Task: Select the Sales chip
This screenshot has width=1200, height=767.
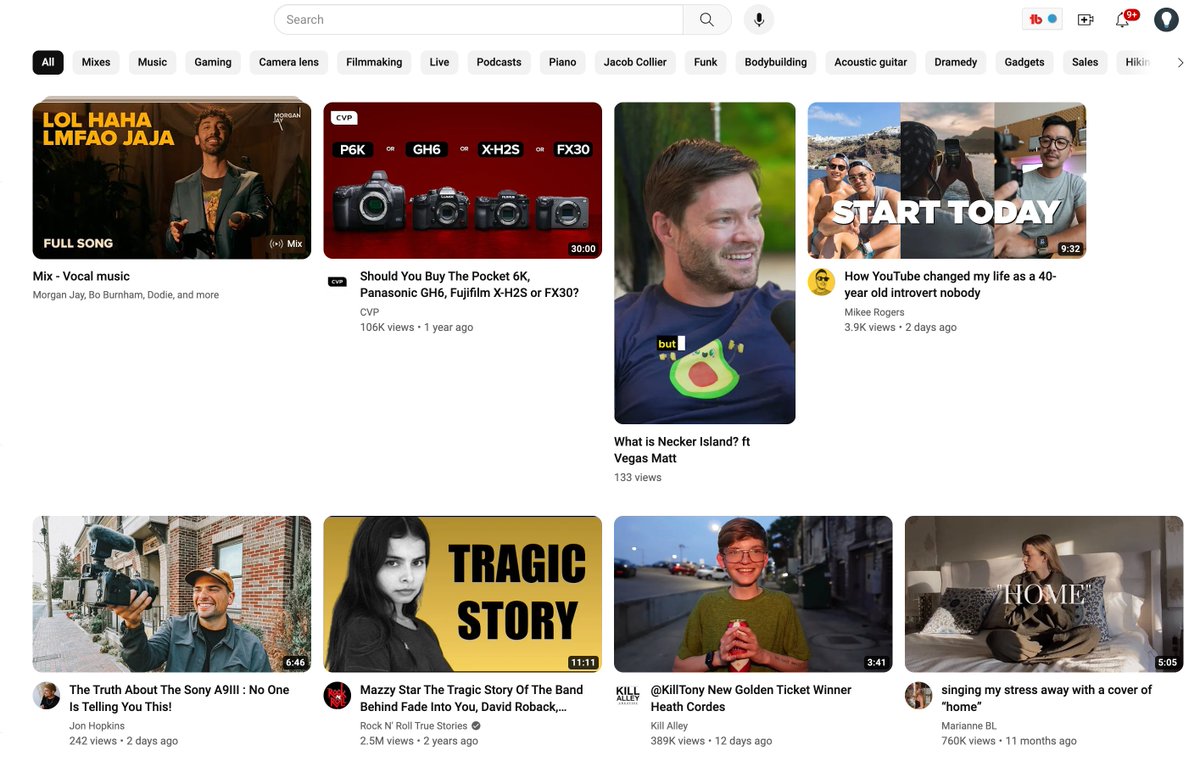Action: pyautogui.click(x=1085, y=62)
